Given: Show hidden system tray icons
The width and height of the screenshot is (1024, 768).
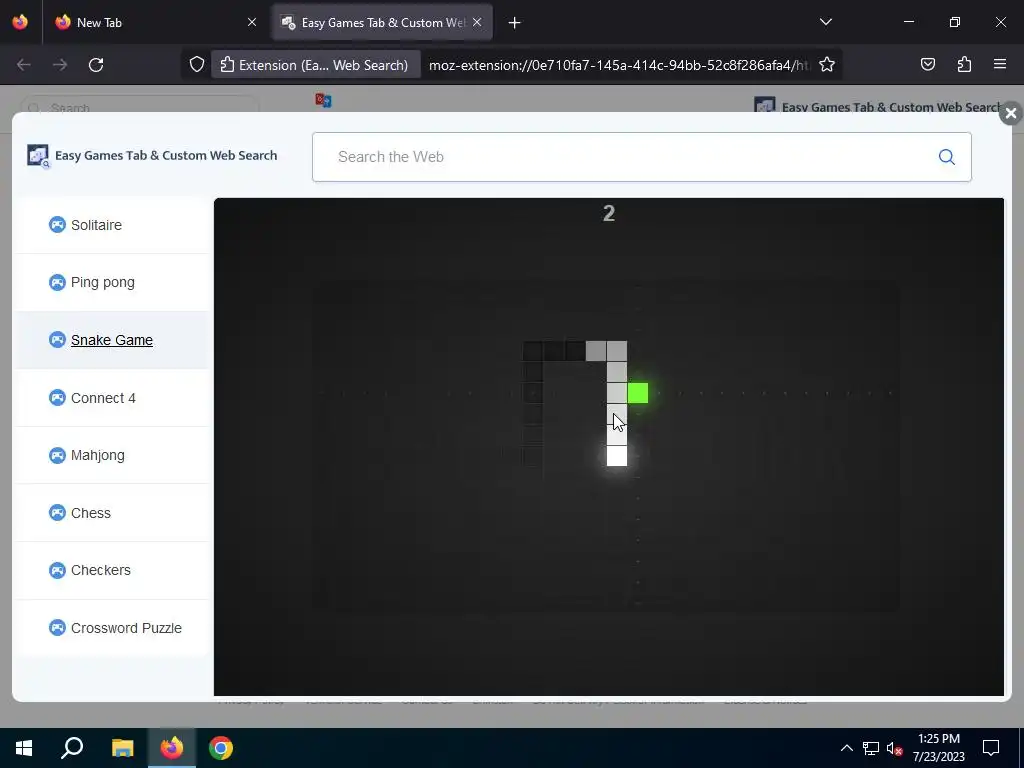Looking at the screenshot, I should point(846,748).
